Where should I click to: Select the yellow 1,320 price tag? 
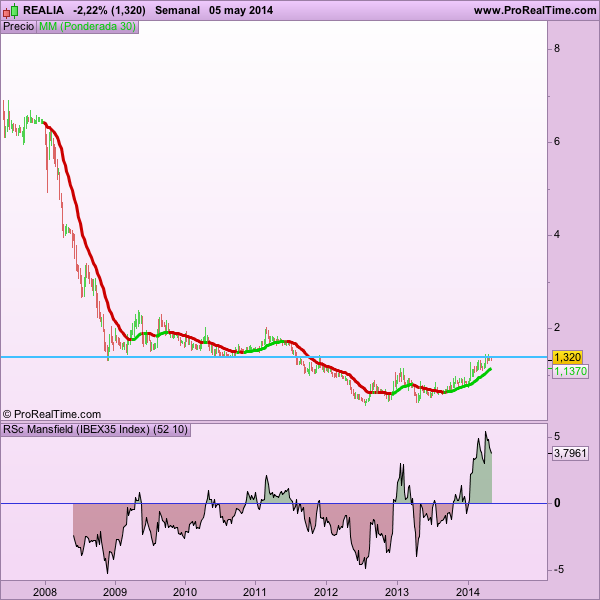click(x=567, y=357)
